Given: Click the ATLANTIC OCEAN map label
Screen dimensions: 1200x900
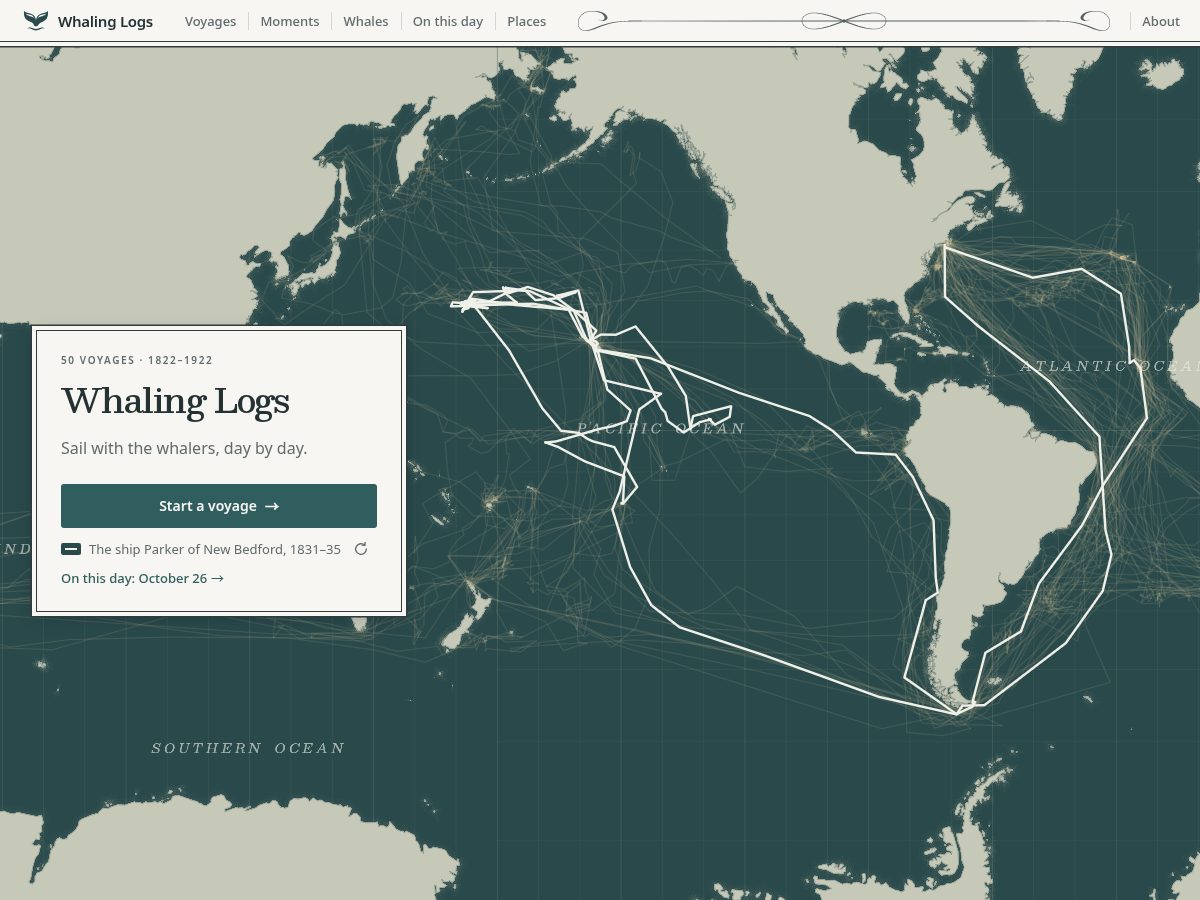Looking at the screenshot, I should [x=1110, y=366].
